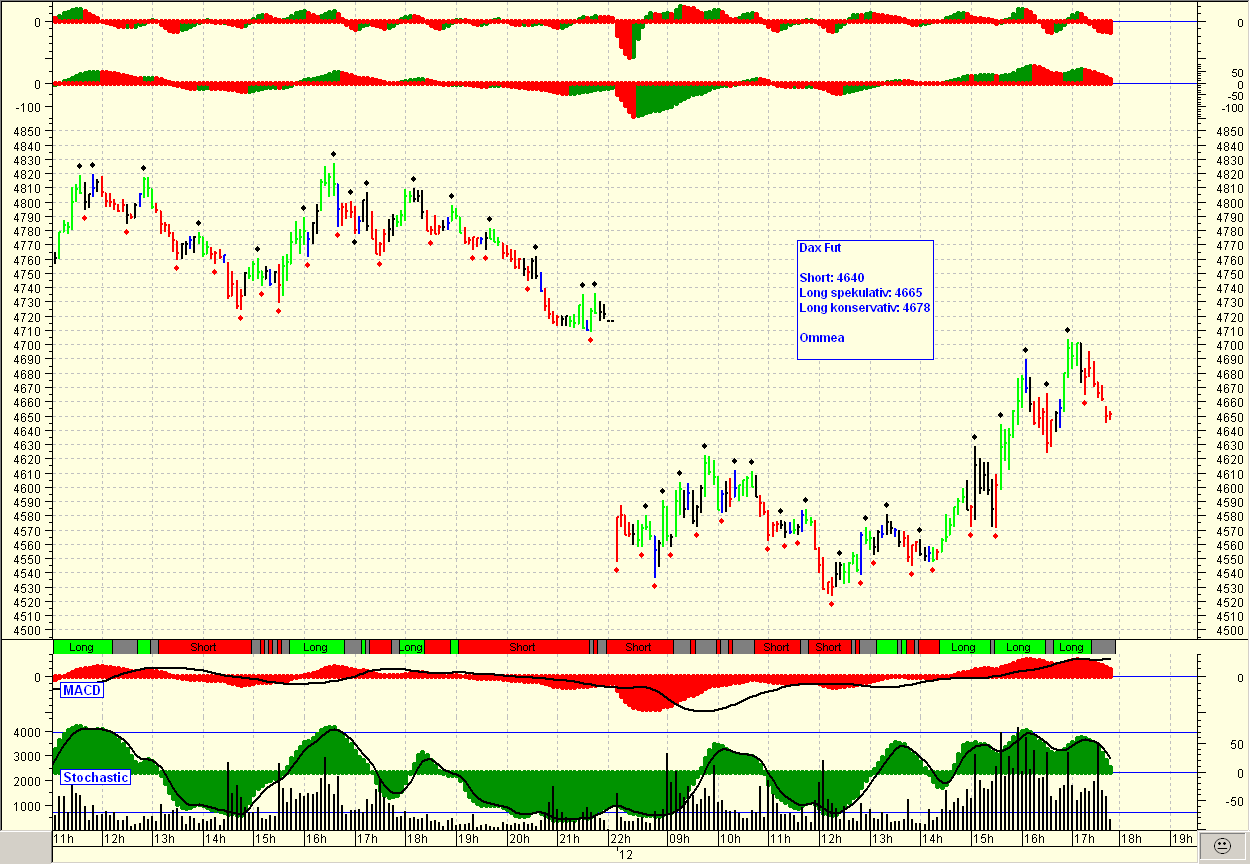
Task: Expand the Long spekulativ: 4665 entry
Action: [x=861, y=293]
